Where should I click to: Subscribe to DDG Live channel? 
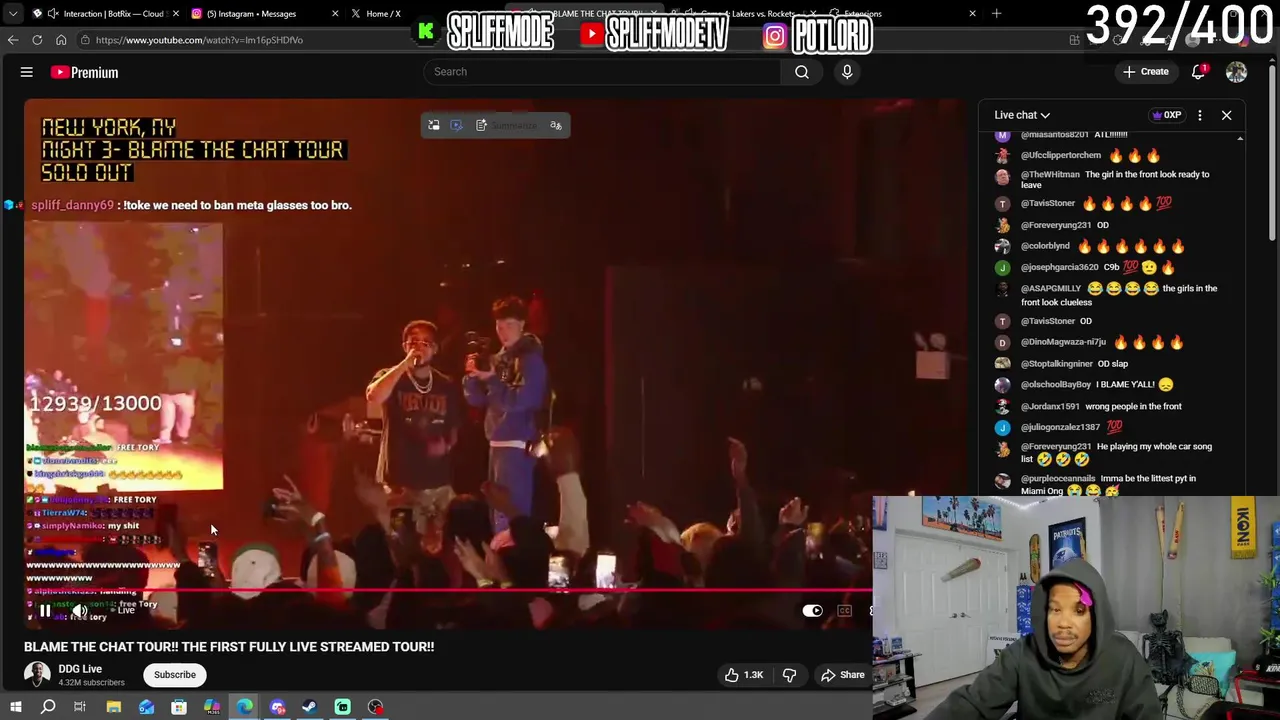click(x=175, y=675)
